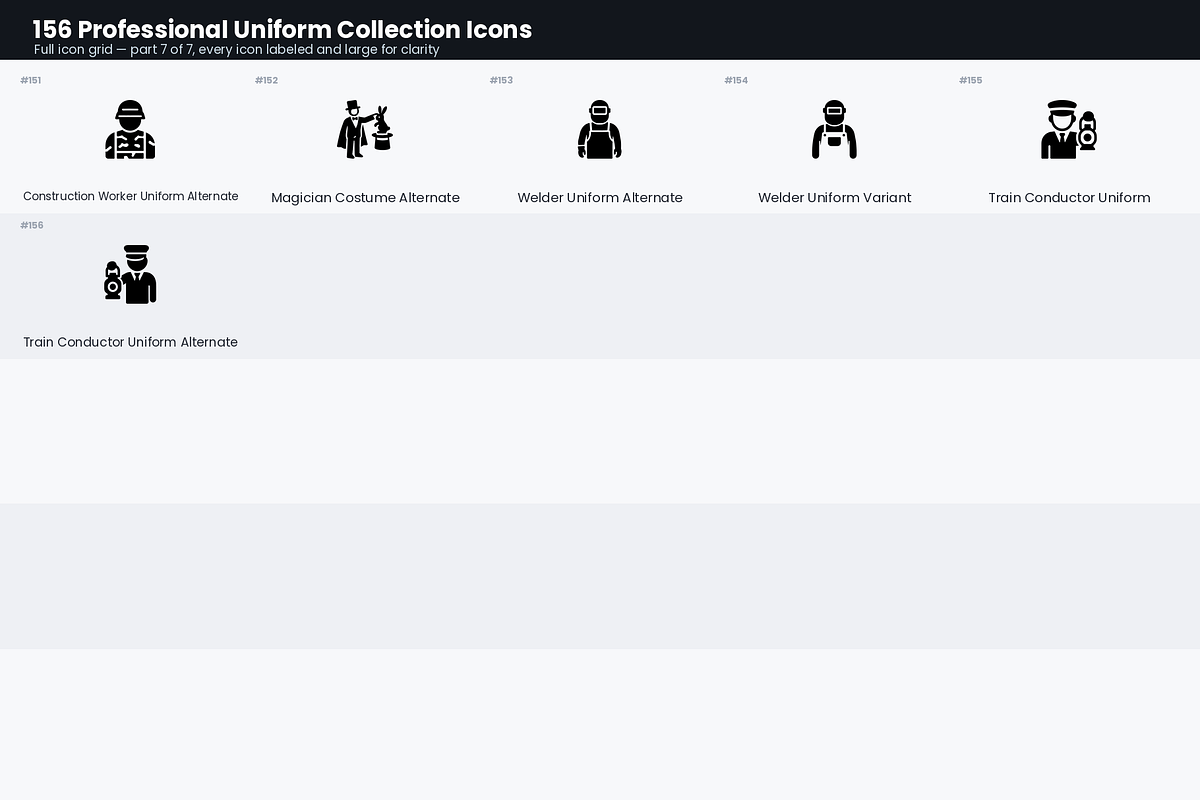Select the Construction Worker Uniform Alternate icon

pos(130,130)
